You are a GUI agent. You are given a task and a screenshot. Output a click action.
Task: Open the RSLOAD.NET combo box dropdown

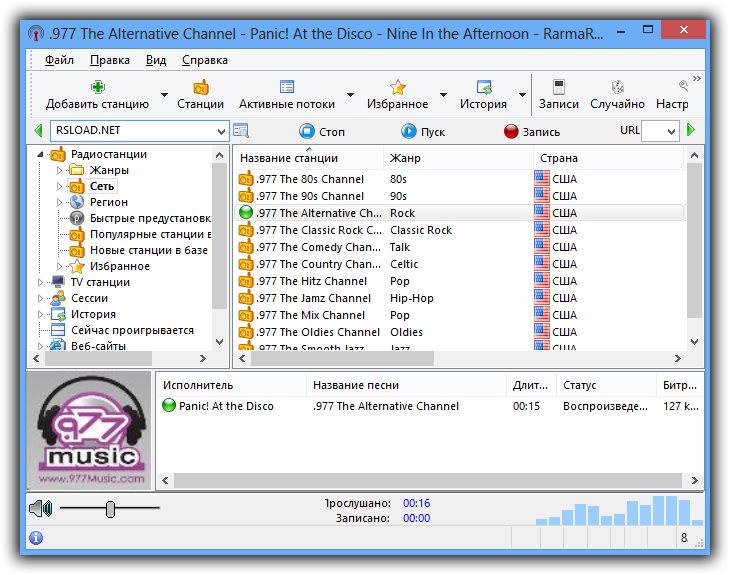click(x=221, y=131)
